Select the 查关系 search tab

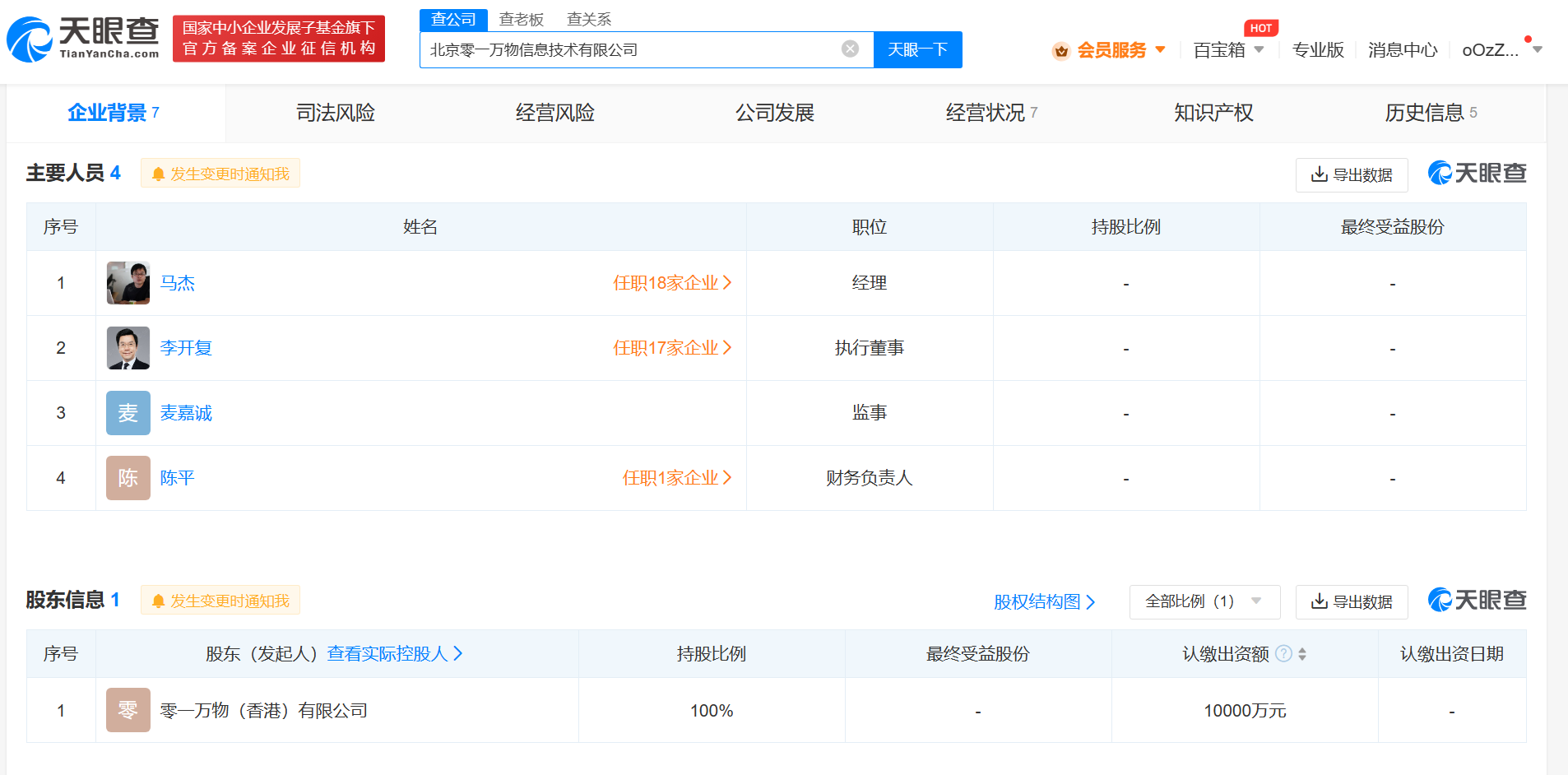pos(589,20)
